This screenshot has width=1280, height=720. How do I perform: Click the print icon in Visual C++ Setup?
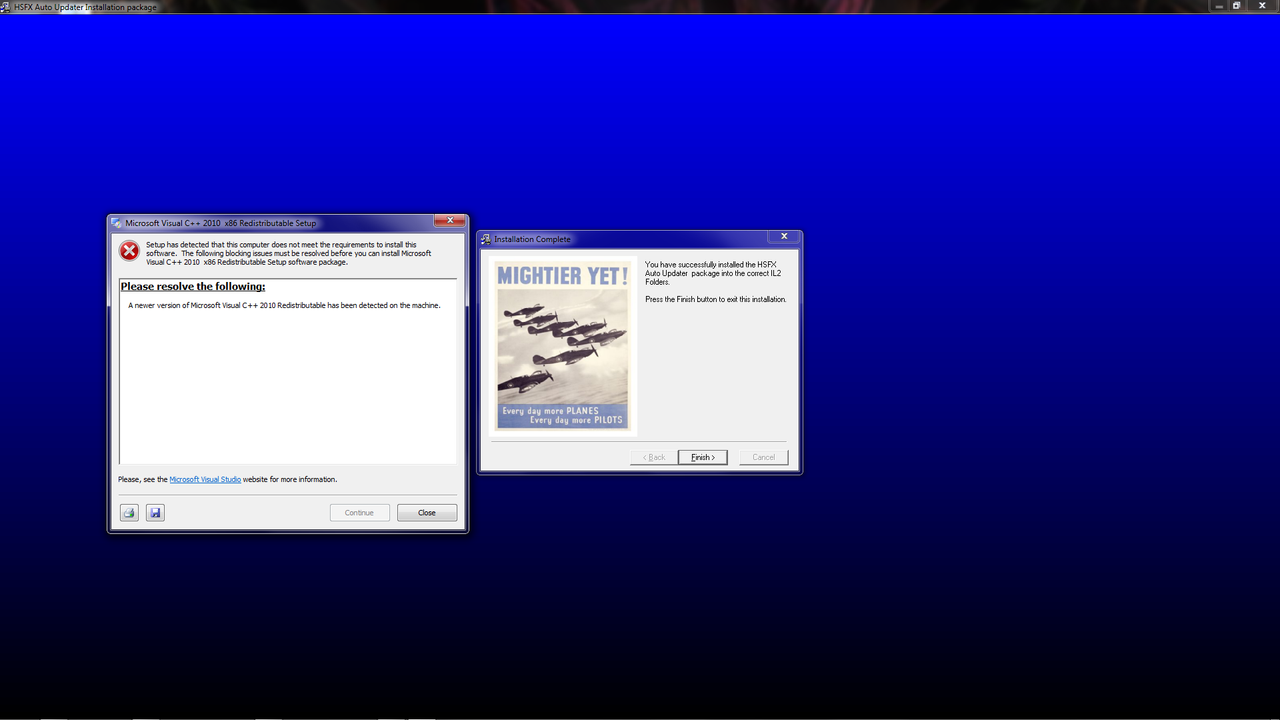(x=129, y=513)
